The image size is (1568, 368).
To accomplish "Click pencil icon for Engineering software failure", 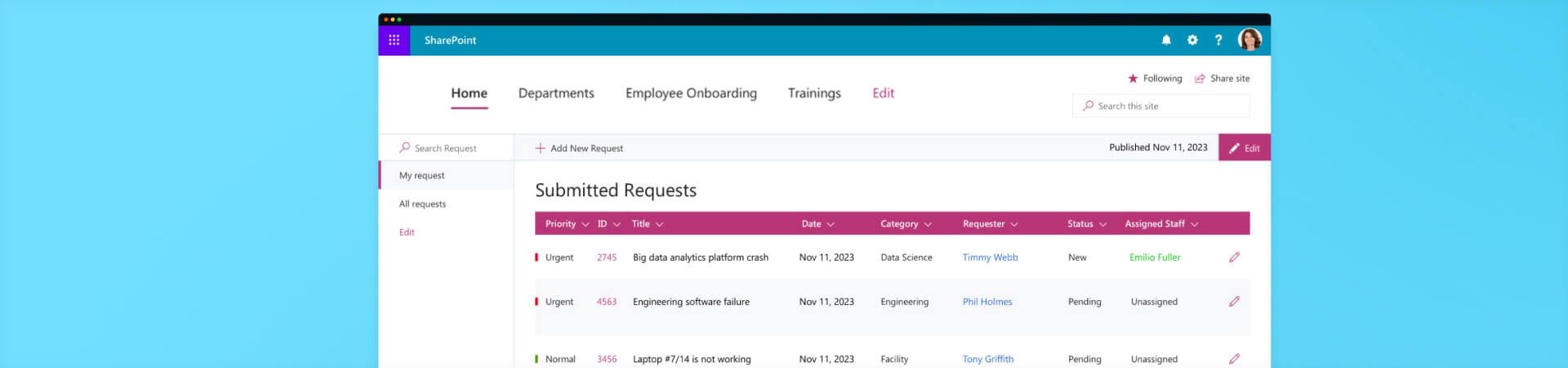I will pyautogui.click(x=1234, y=302).
